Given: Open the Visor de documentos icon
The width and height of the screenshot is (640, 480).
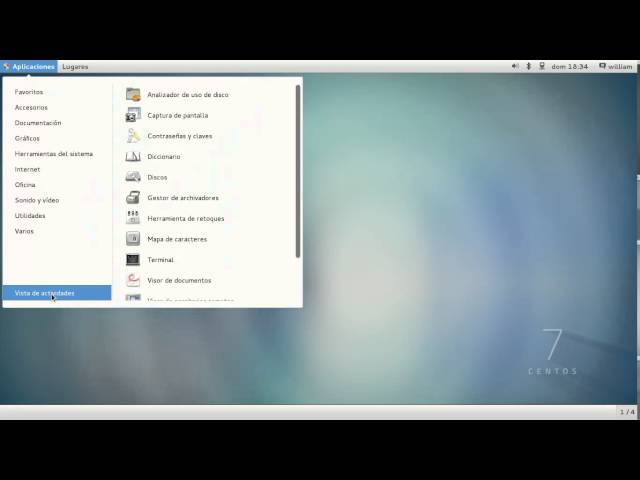Looking at the screenshot, I should [133, 280].
